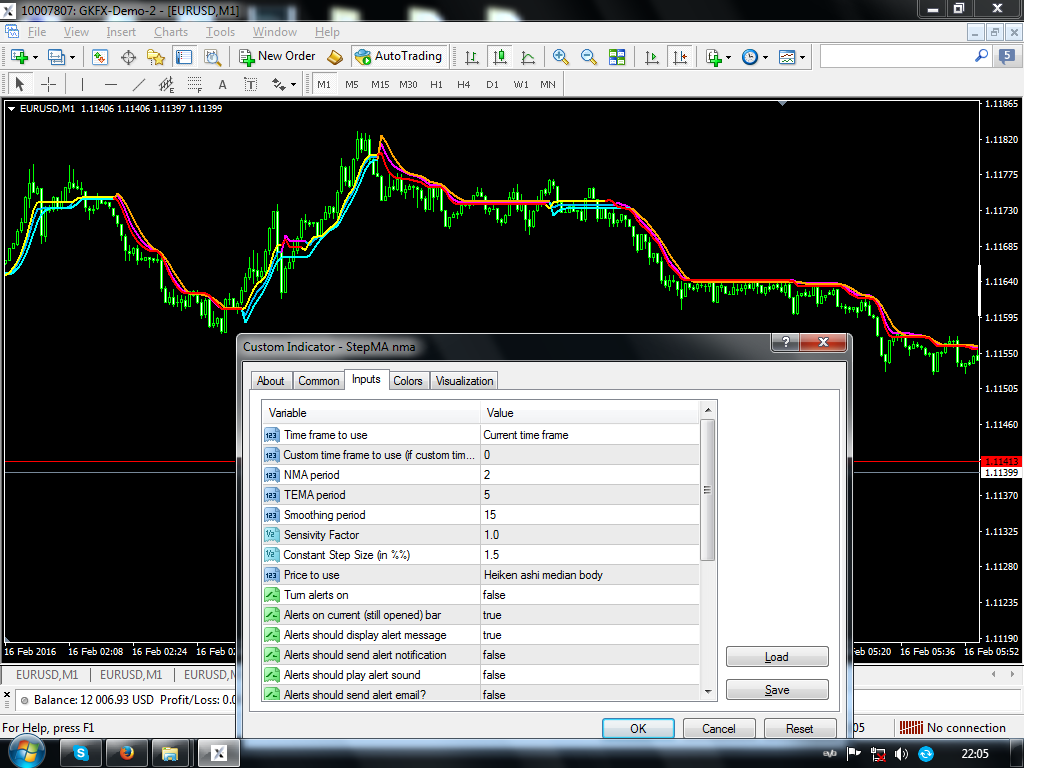Toggle the H4 timeframe button
The height and width of the screenshot is (780, 1048).
click(463, 85)
